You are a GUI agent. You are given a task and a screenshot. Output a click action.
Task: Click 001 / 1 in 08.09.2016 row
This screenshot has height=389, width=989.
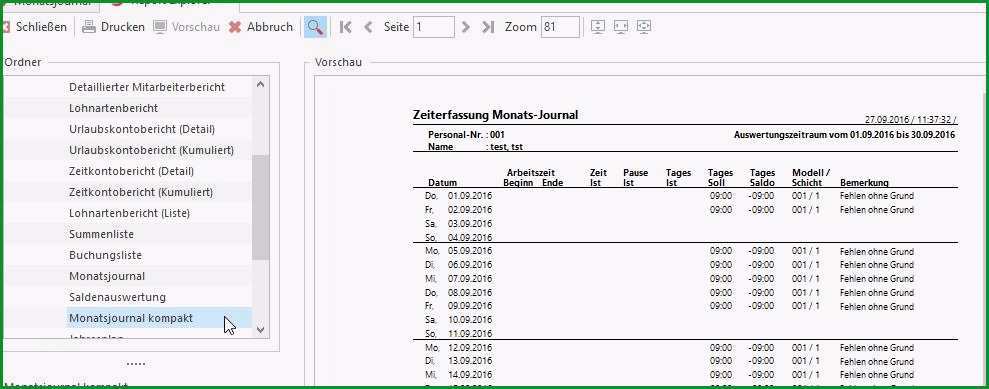pos(806,293)
